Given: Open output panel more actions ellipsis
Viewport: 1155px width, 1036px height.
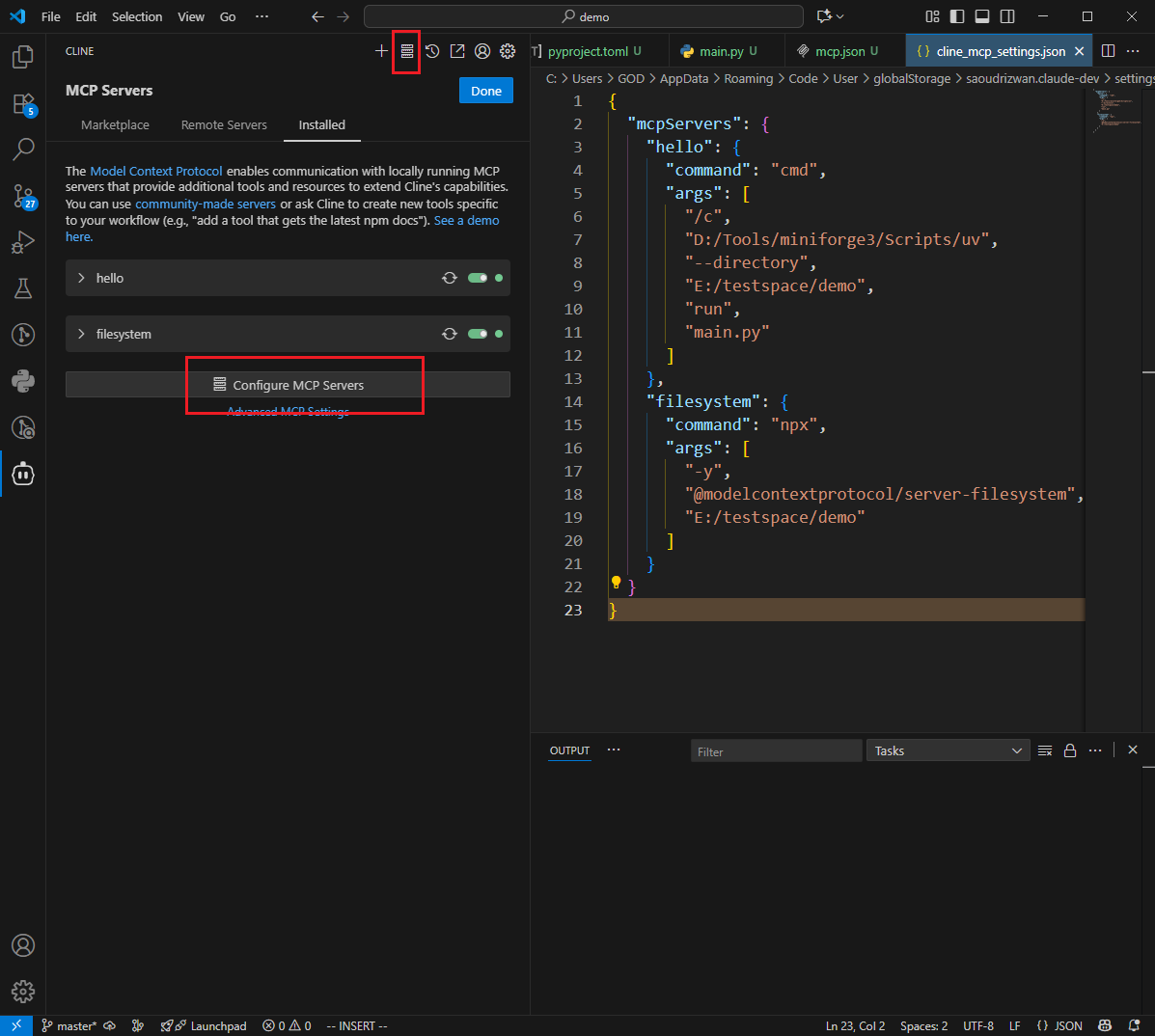Looking at the screenshot, I should 1095,750.
